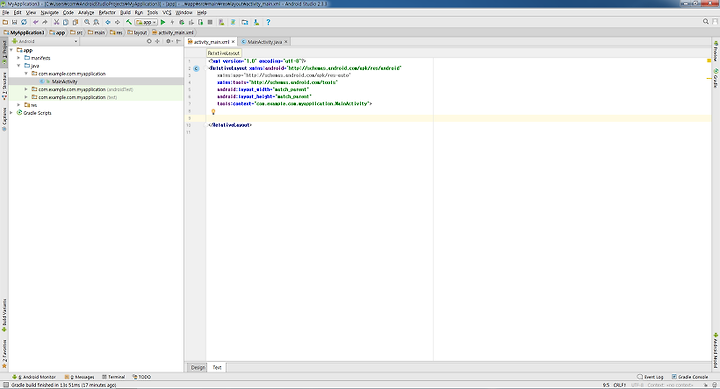
Task: Redo with the forward-arrow toolbar icon
Action: tap(45, 22)
